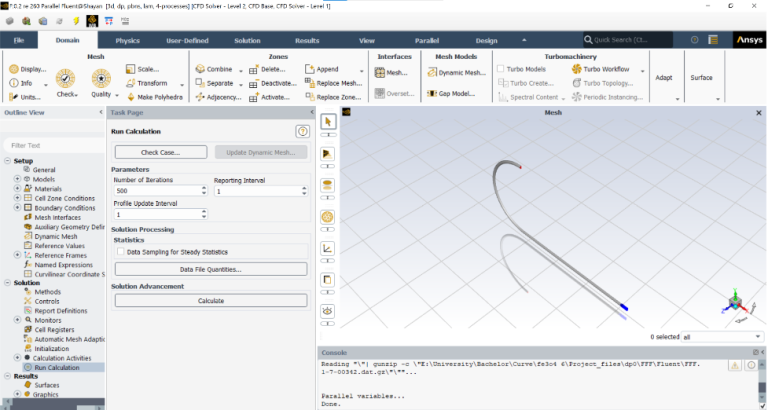Enable Turbo Models checkbox

click(x=501, y=69)
